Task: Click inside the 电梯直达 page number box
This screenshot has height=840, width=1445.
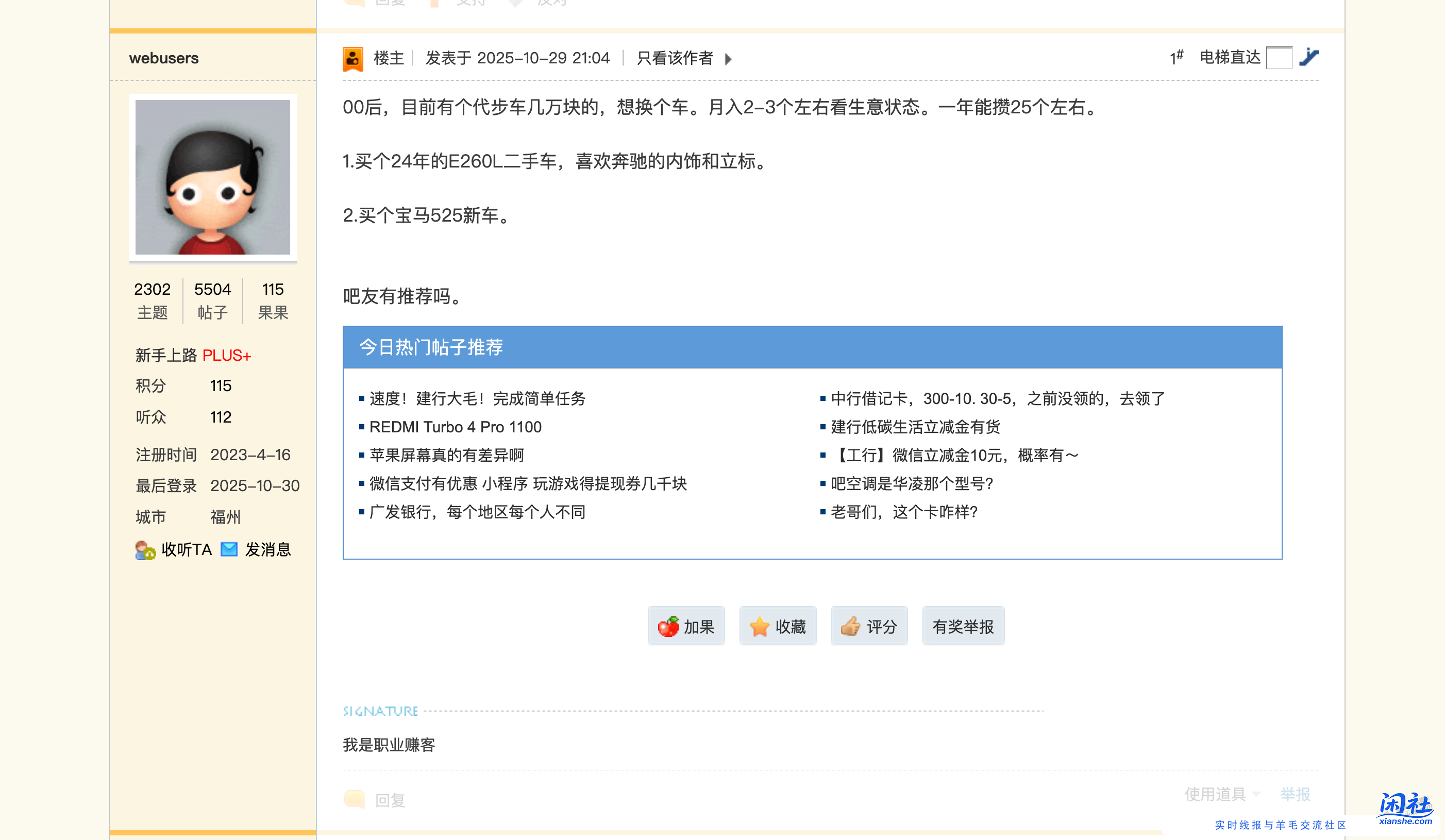Action: [x=1281, y=57]
